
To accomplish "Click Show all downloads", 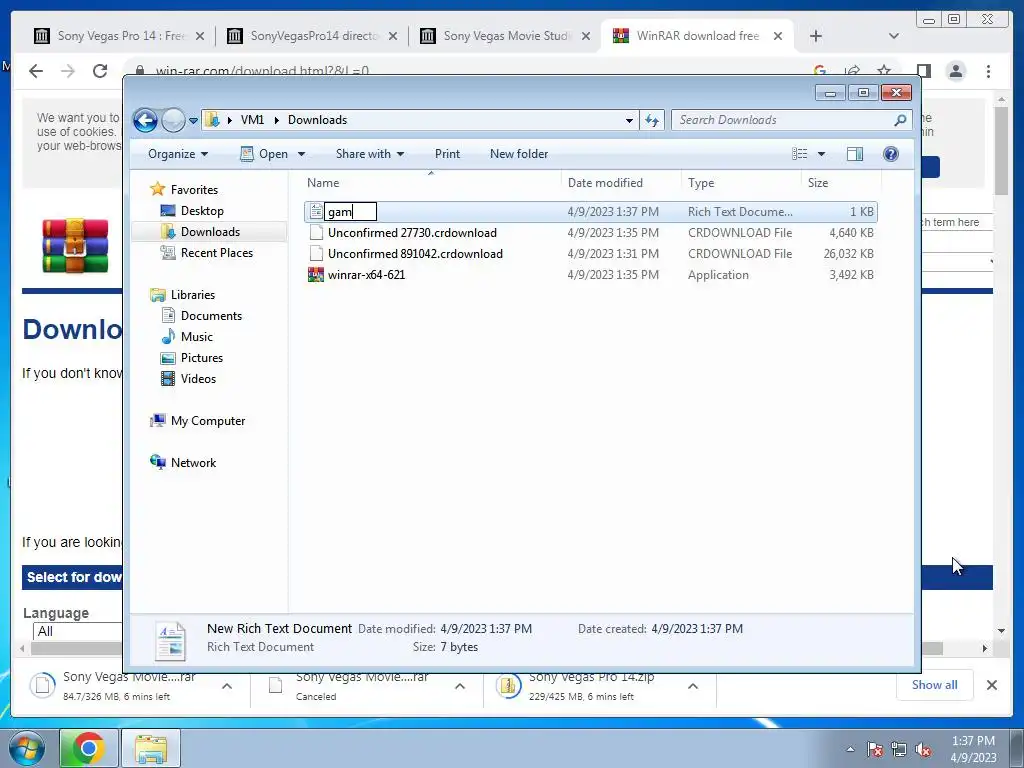I will (935, 685).
